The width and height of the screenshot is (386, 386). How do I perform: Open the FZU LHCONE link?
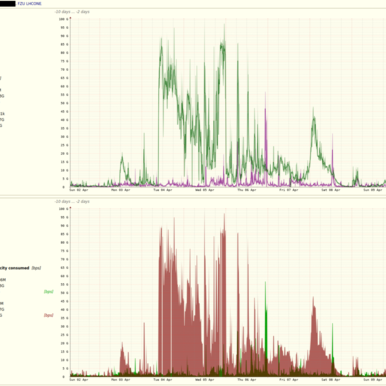[x=29, y=4]
